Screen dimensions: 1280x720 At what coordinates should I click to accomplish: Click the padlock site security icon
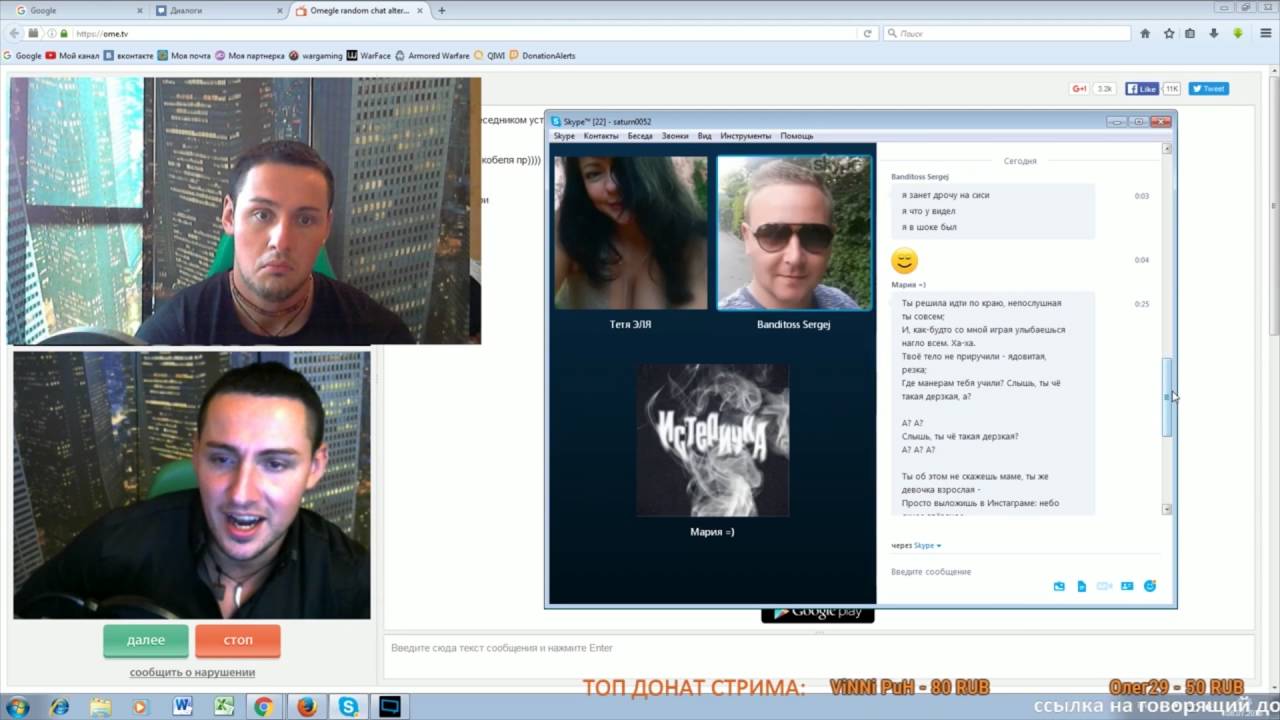(x=64, y=33)
